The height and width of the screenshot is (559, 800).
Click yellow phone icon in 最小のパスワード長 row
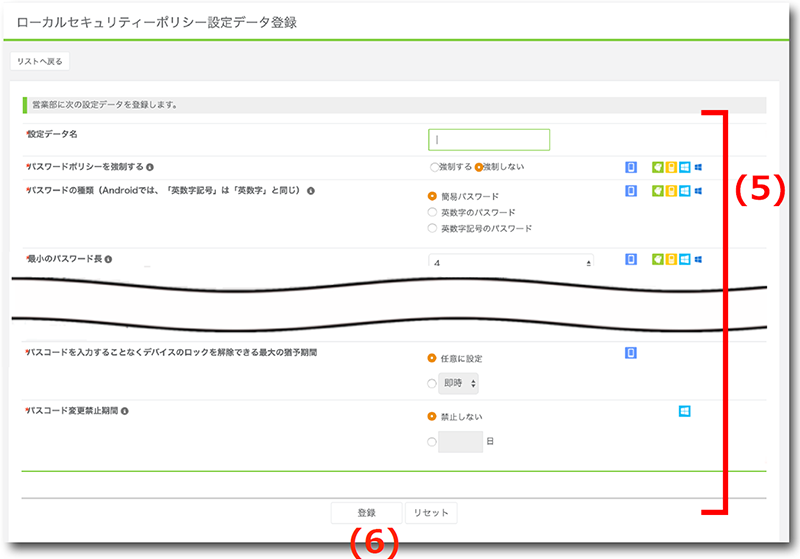(671, 259)
